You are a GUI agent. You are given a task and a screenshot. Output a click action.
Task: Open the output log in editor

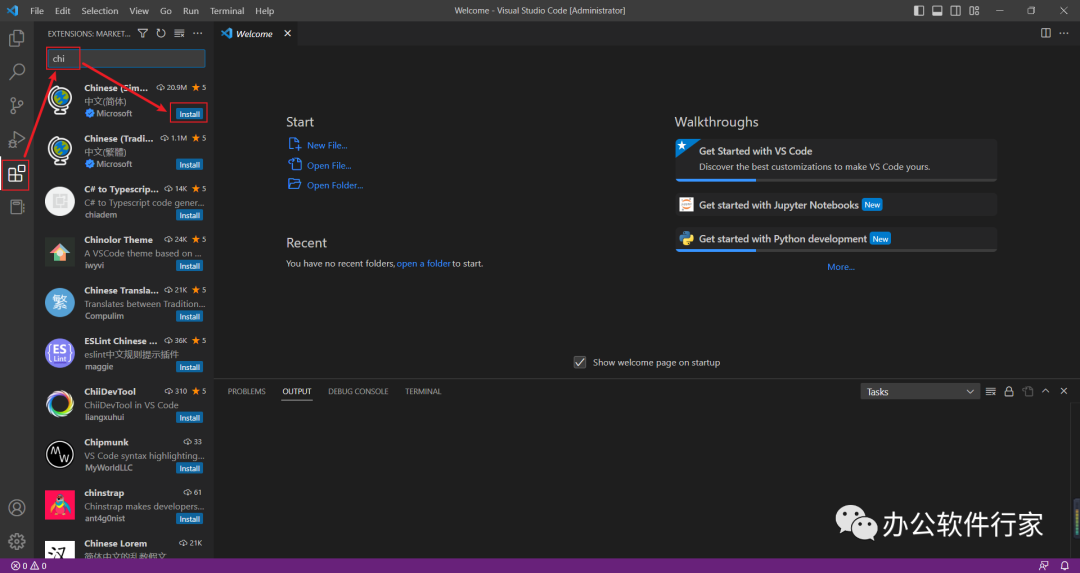tap(1028, 391)
